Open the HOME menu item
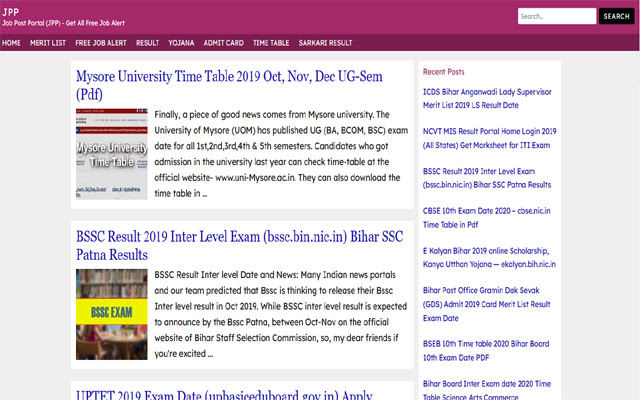The height and width of the screenshot is (400, 640). click(x=11, y=43)
